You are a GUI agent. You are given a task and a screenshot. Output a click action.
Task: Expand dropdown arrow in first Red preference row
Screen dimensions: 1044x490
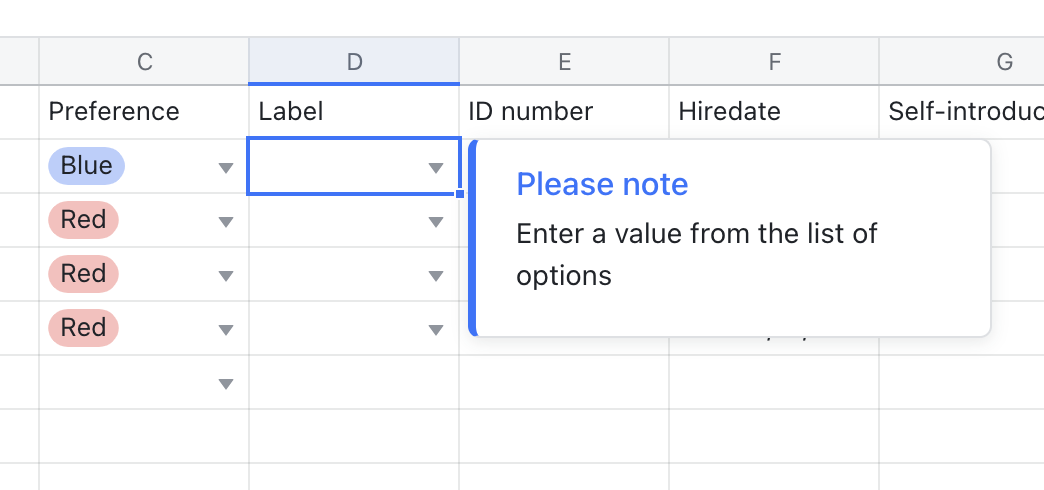(x=226, y=221)
